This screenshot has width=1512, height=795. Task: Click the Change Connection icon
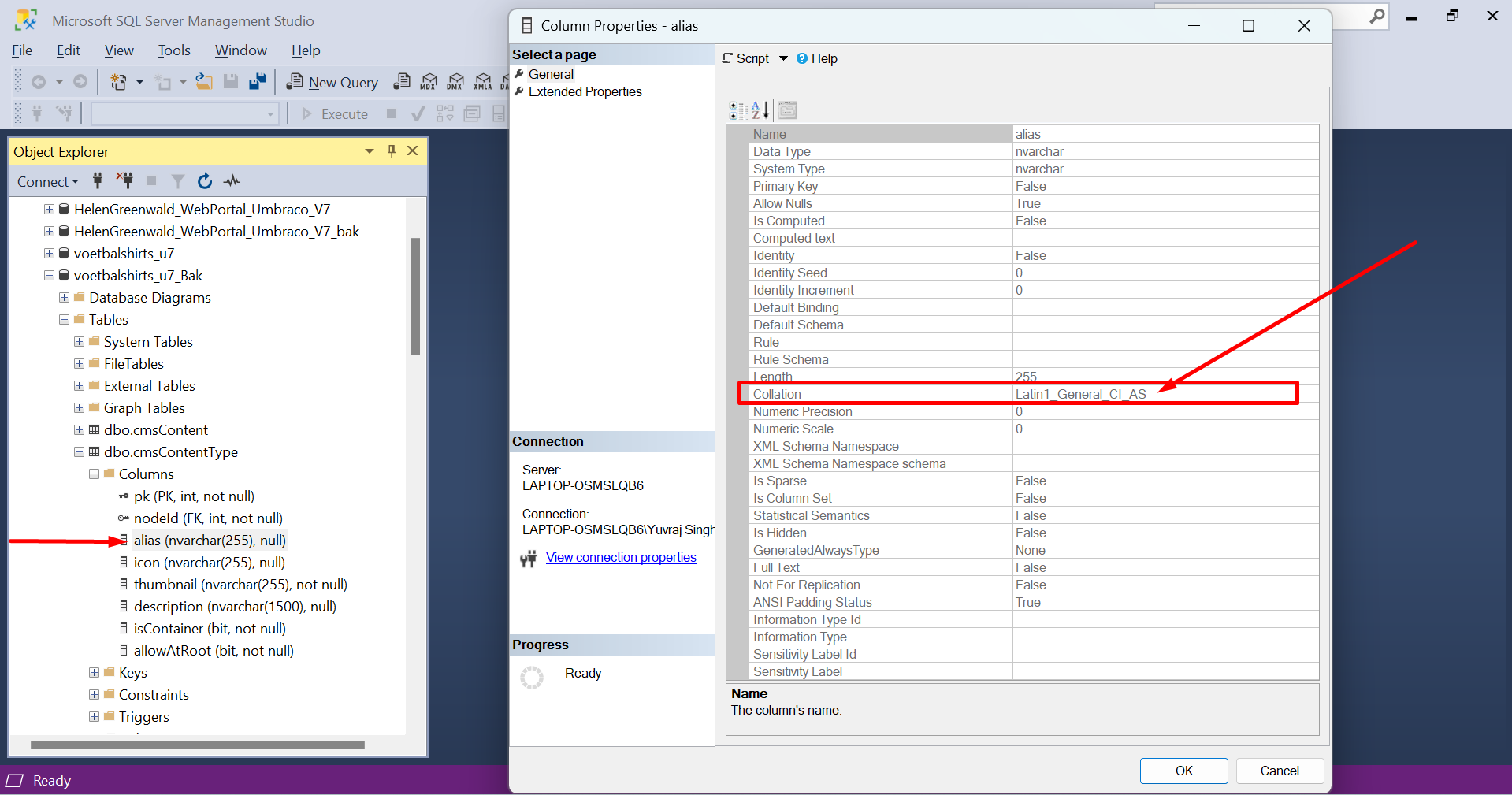[x=65, y=114]
